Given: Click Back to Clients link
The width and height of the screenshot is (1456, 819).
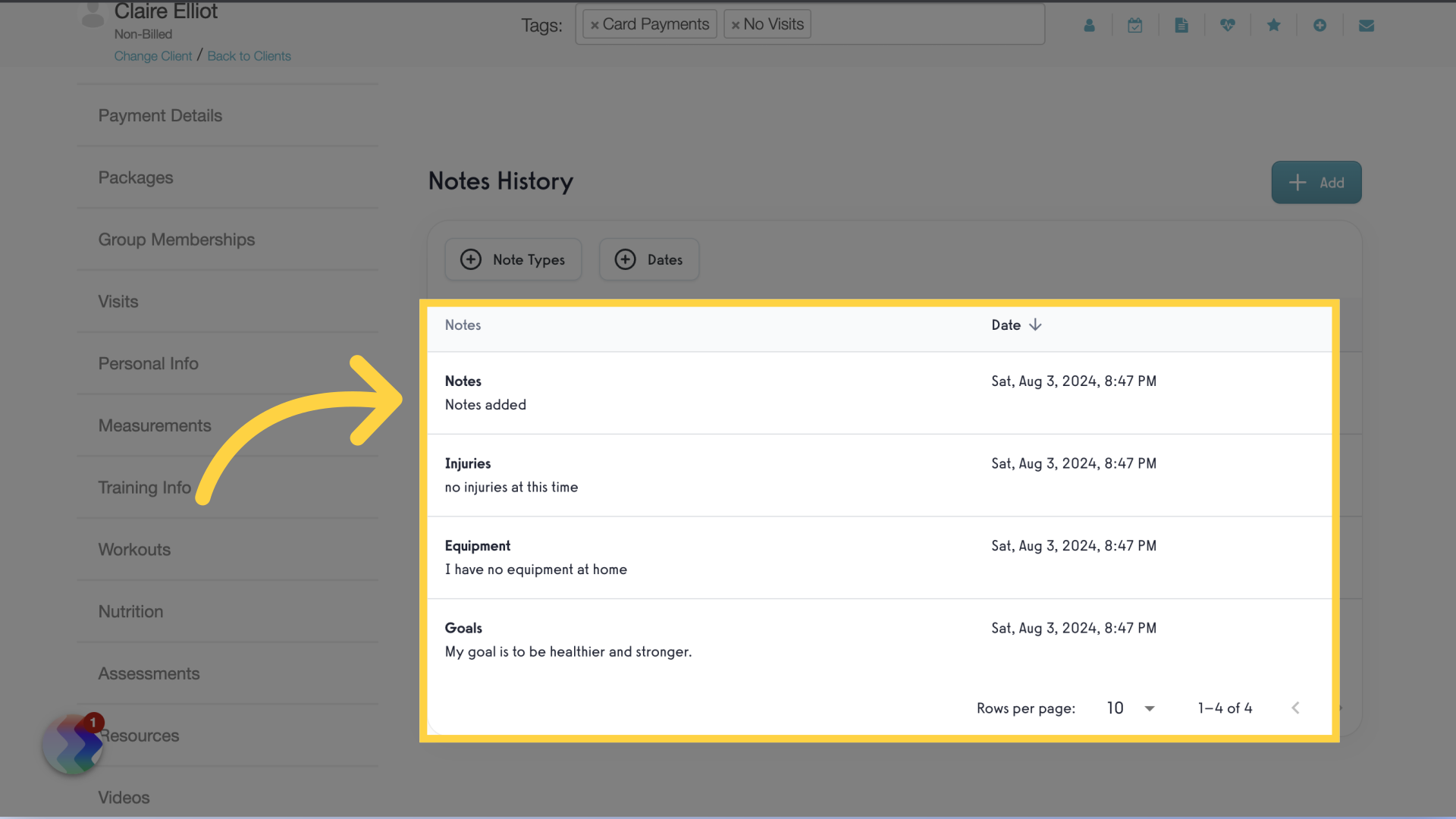Looking at the screenshot, I should 249,56.
